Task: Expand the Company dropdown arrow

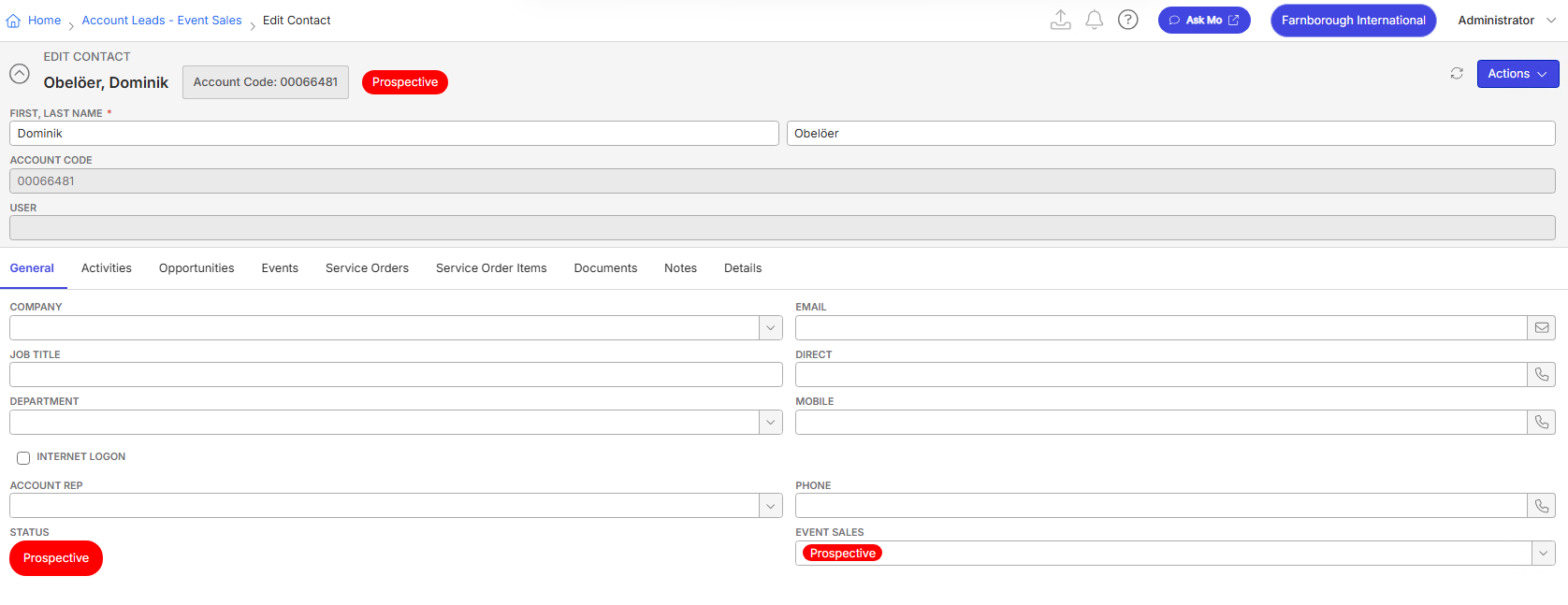Action: click(770, 327)
